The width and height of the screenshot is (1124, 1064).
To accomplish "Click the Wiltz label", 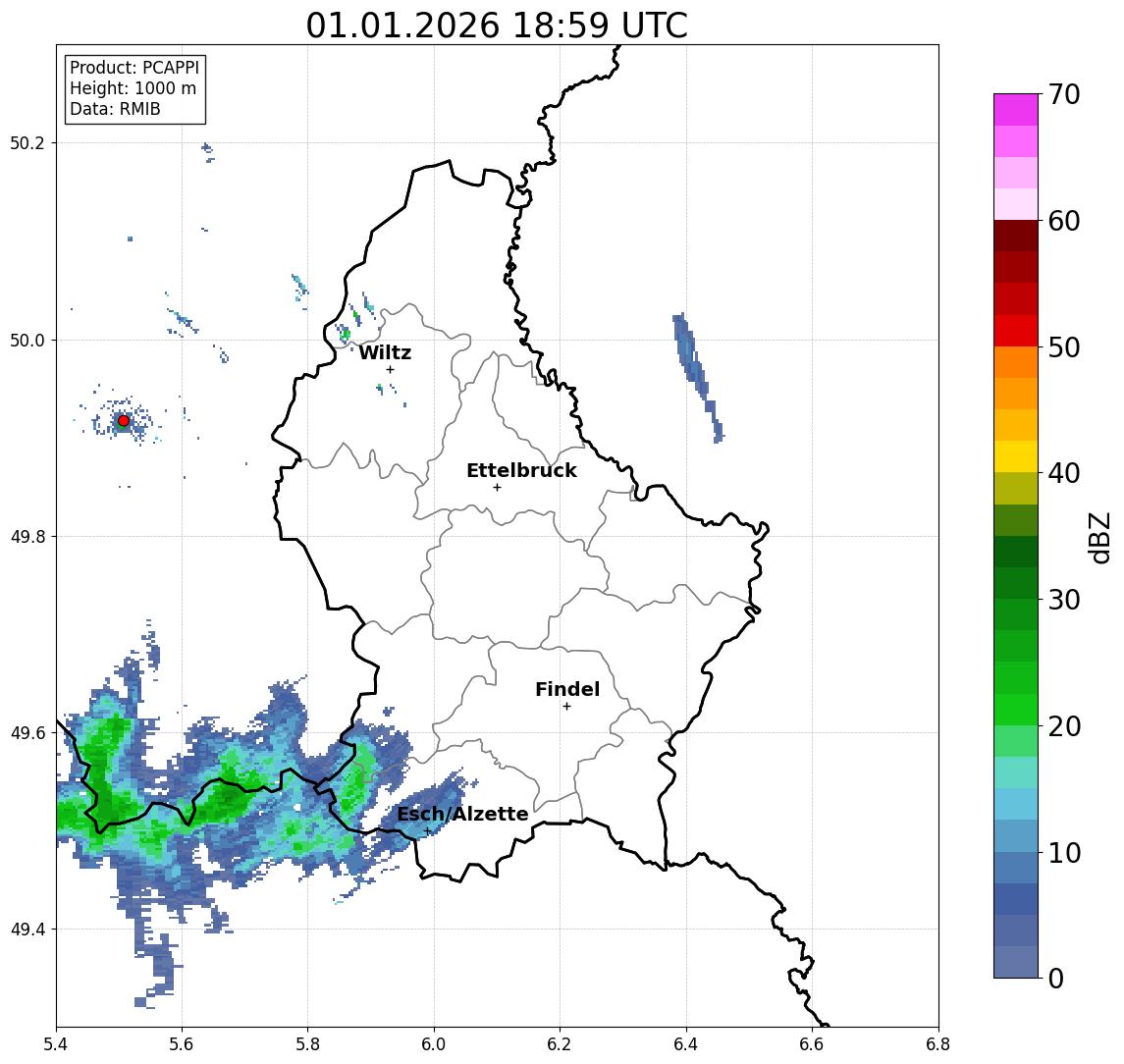I will coord(385,352).
